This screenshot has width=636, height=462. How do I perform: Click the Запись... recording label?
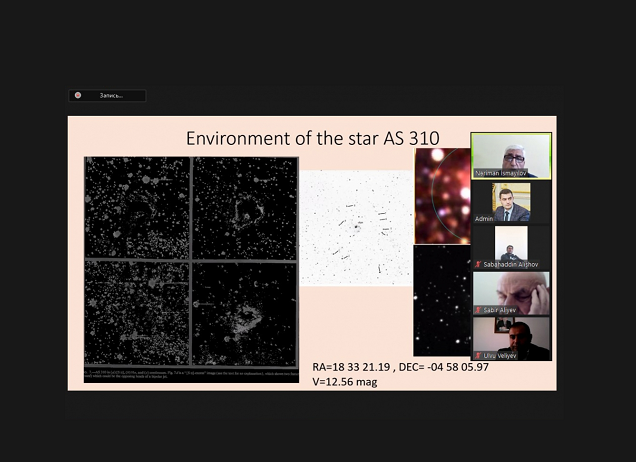click(x=111, y=96)
